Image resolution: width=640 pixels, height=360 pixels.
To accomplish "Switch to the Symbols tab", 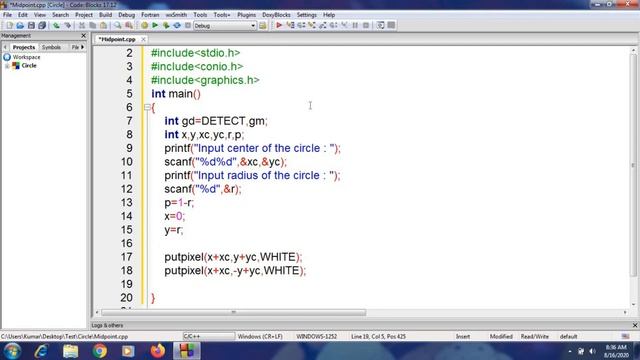I will click(51, 47).
